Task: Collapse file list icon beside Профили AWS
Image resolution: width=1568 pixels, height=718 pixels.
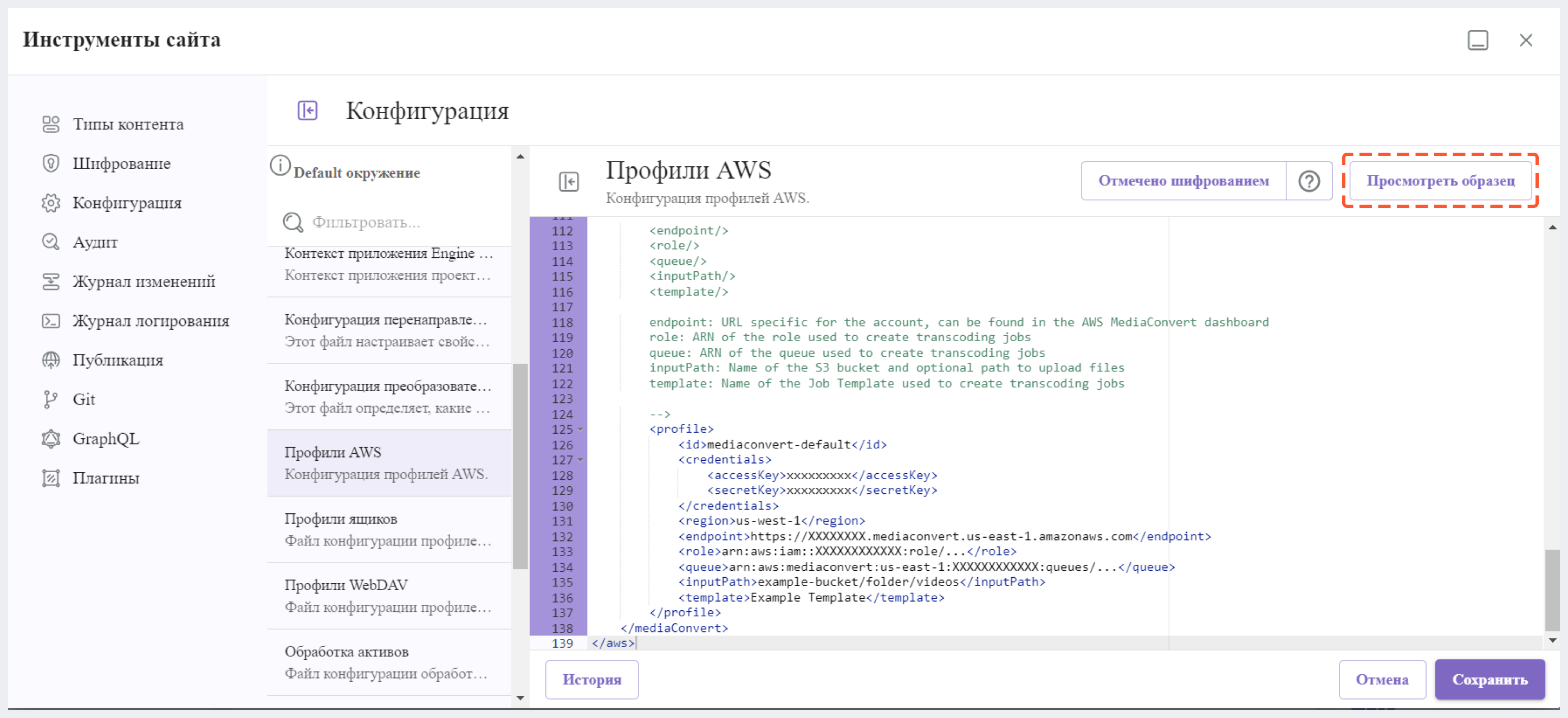Action: point(569,181)
